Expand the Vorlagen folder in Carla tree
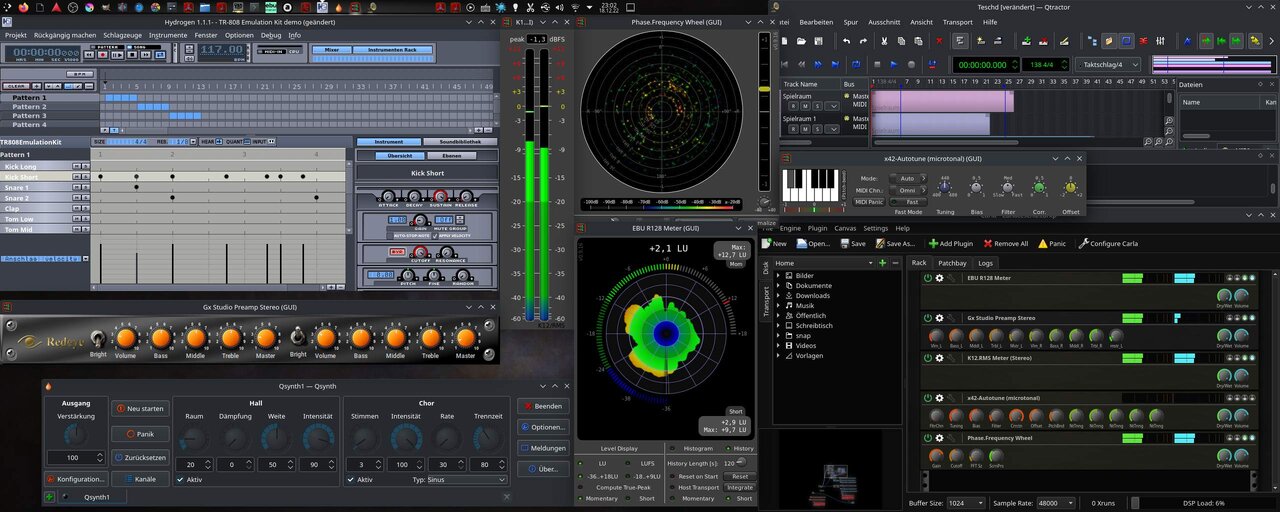1280x512 pixels. [x=779, y=355]
